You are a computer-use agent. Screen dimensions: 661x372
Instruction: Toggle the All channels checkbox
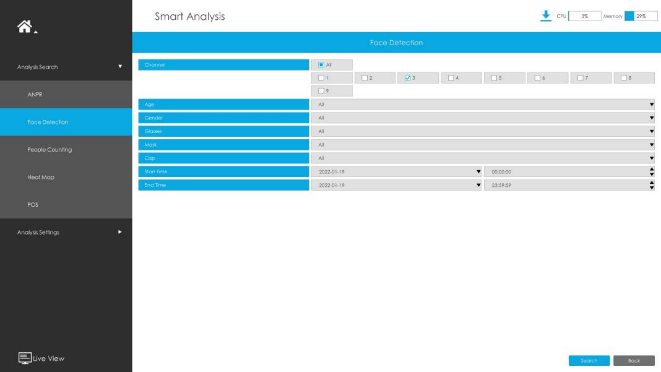321,65
